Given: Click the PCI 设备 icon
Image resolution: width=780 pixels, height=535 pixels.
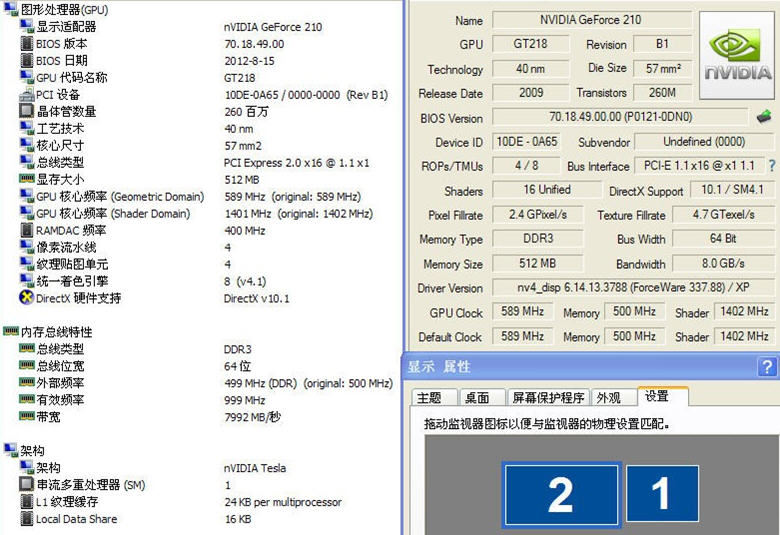Looking at the screenshot, I should 26,94.
